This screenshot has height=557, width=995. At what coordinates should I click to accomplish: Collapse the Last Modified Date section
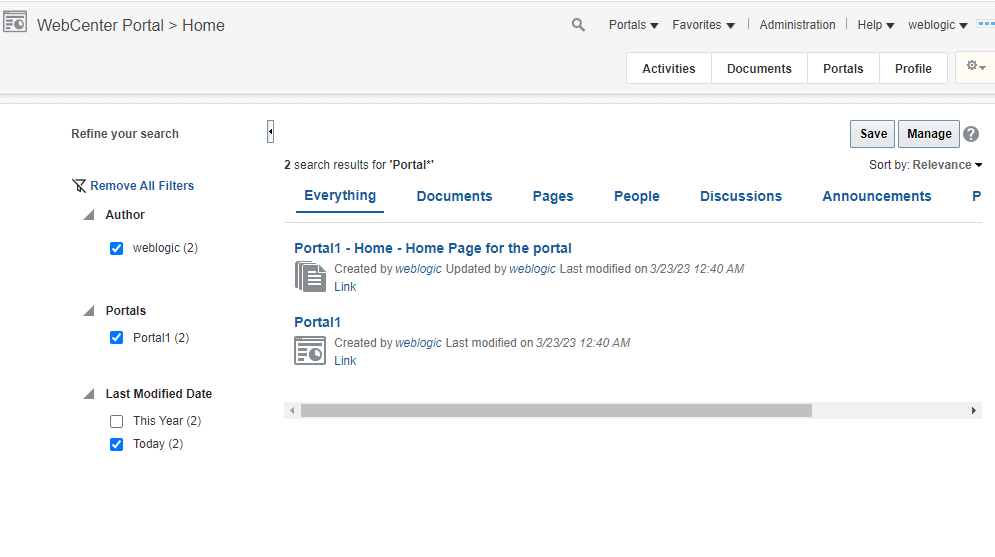point(89,394)
